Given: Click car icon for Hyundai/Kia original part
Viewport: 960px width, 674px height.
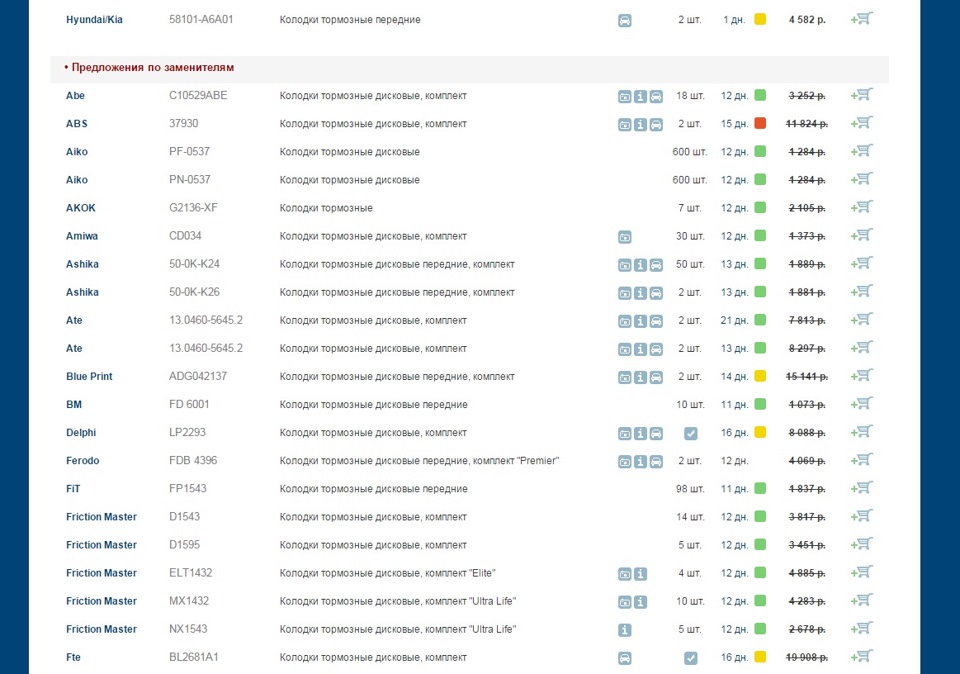Looking at the screenshot, I should (624, 21).
